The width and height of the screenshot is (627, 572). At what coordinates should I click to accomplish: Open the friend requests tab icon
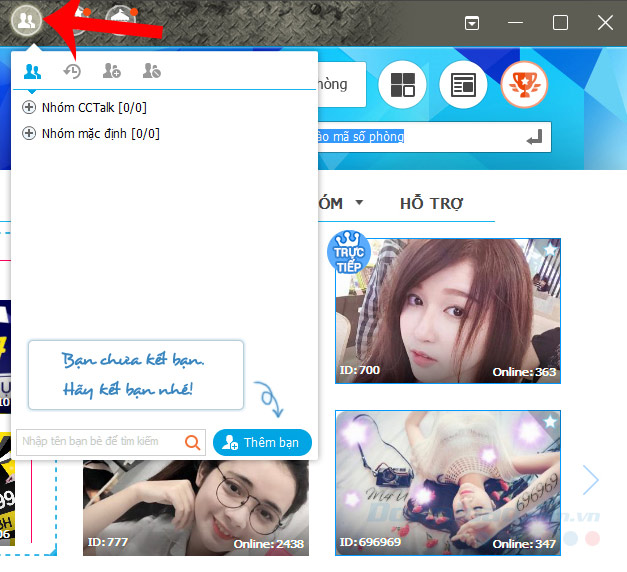(x=111, y=71)
